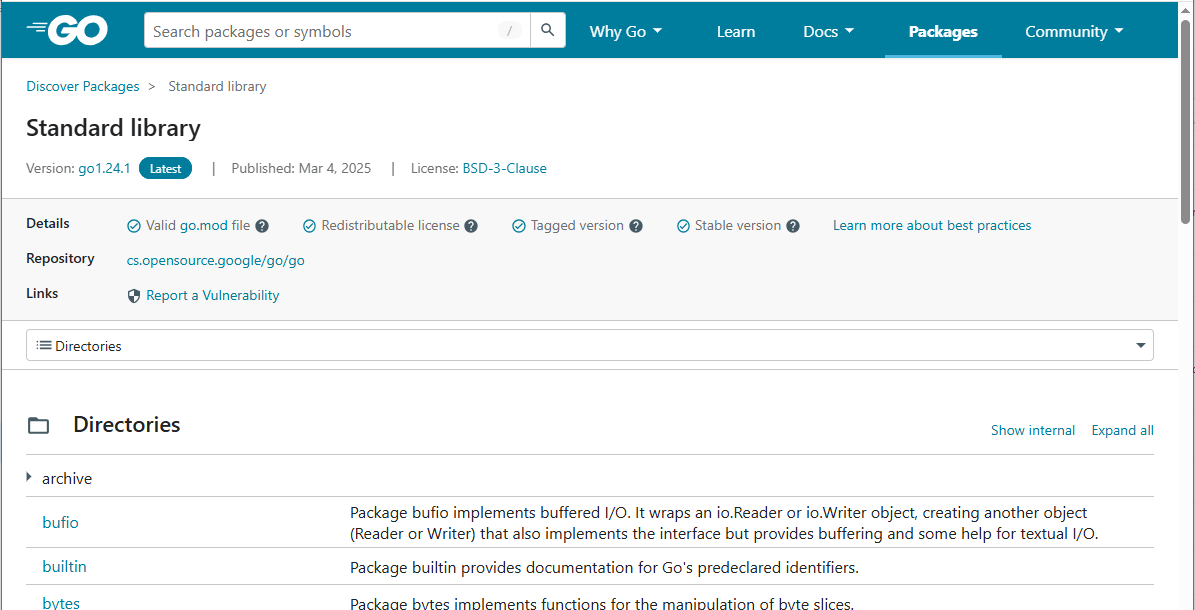Toggle Show internal directories
Viewport: 1195px width, 610px height.
1032,430
